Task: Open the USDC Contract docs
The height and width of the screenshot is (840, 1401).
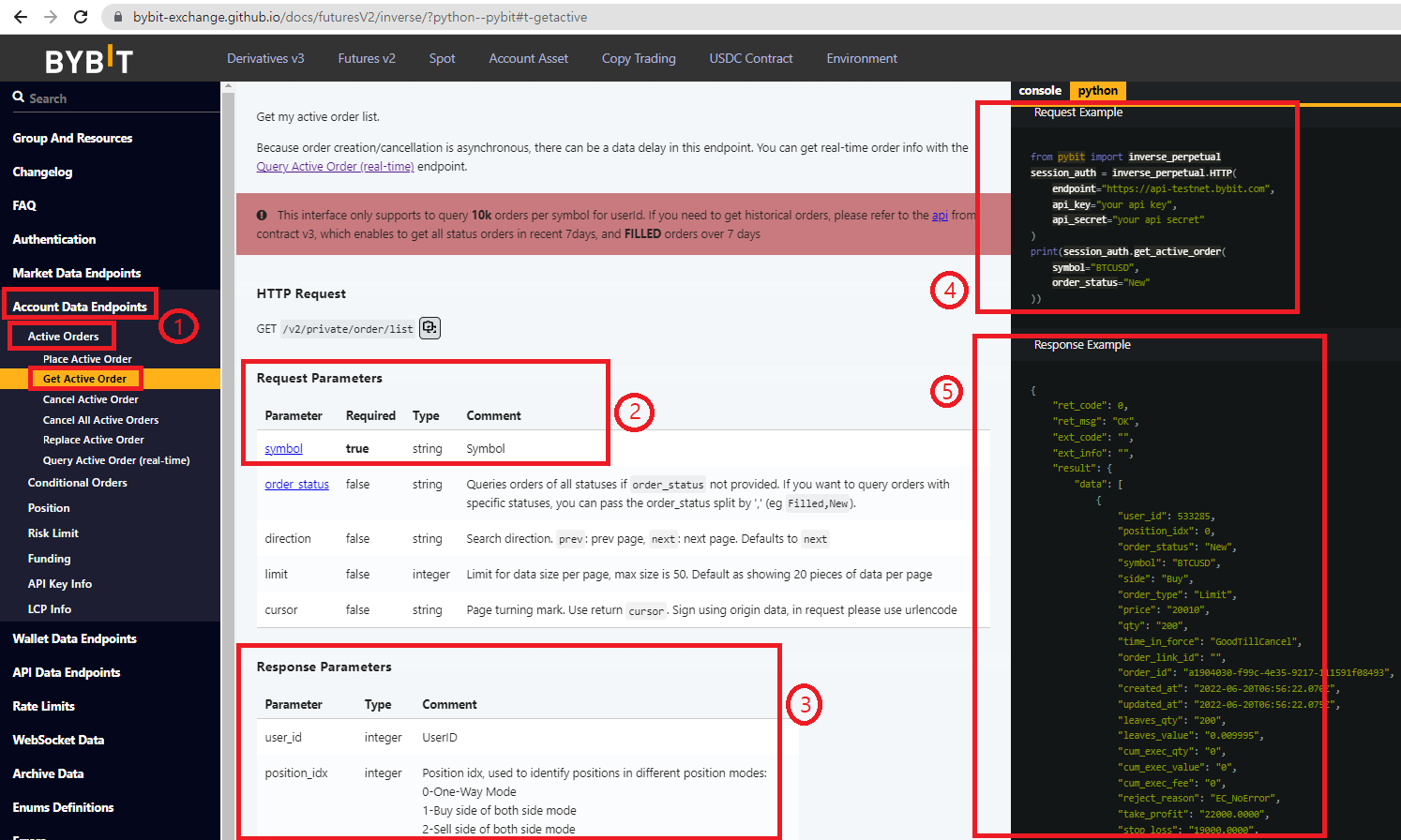Action: click(751, 58)
